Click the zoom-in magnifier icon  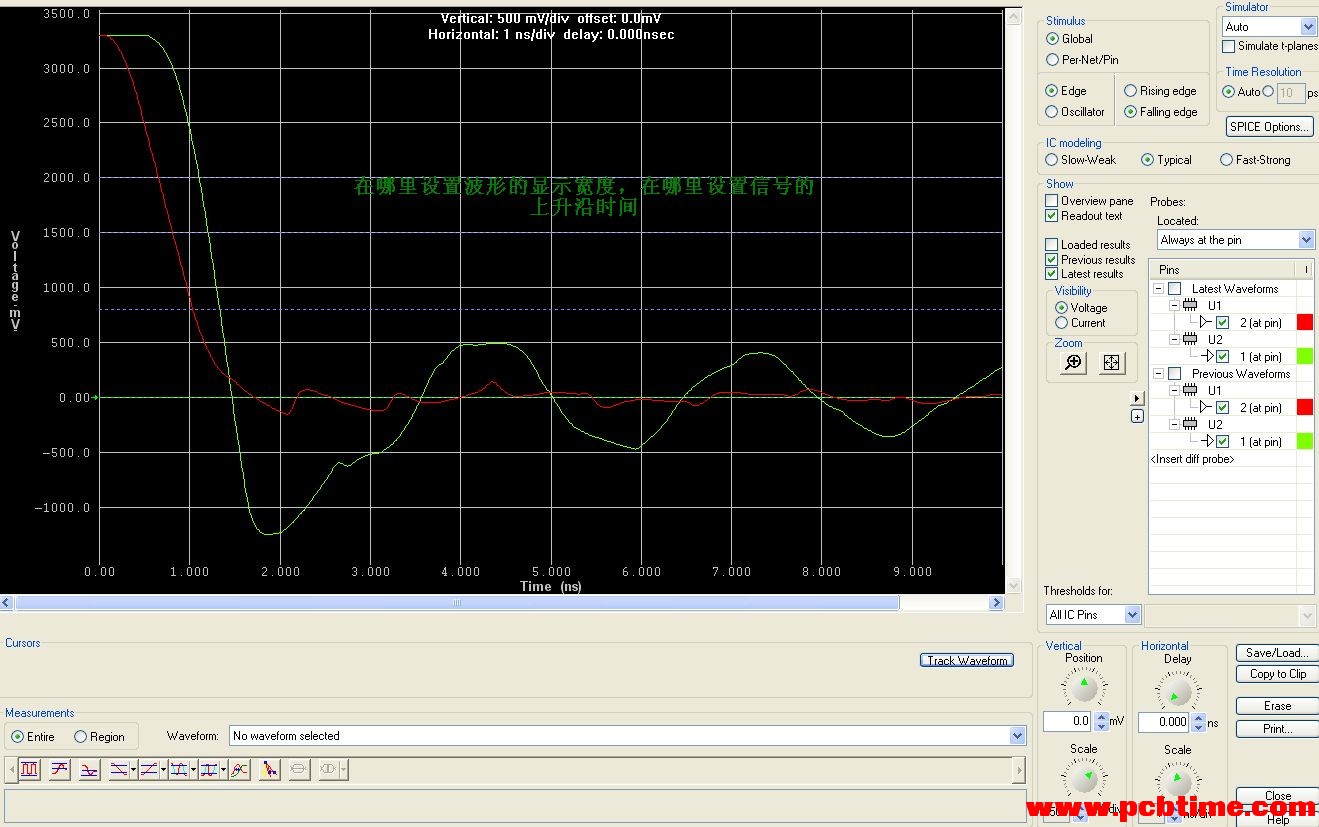[1073, 363]
